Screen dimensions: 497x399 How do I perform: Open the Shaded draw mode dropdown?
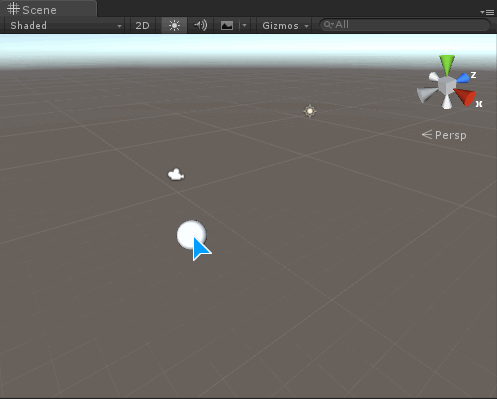coord(65,25)
